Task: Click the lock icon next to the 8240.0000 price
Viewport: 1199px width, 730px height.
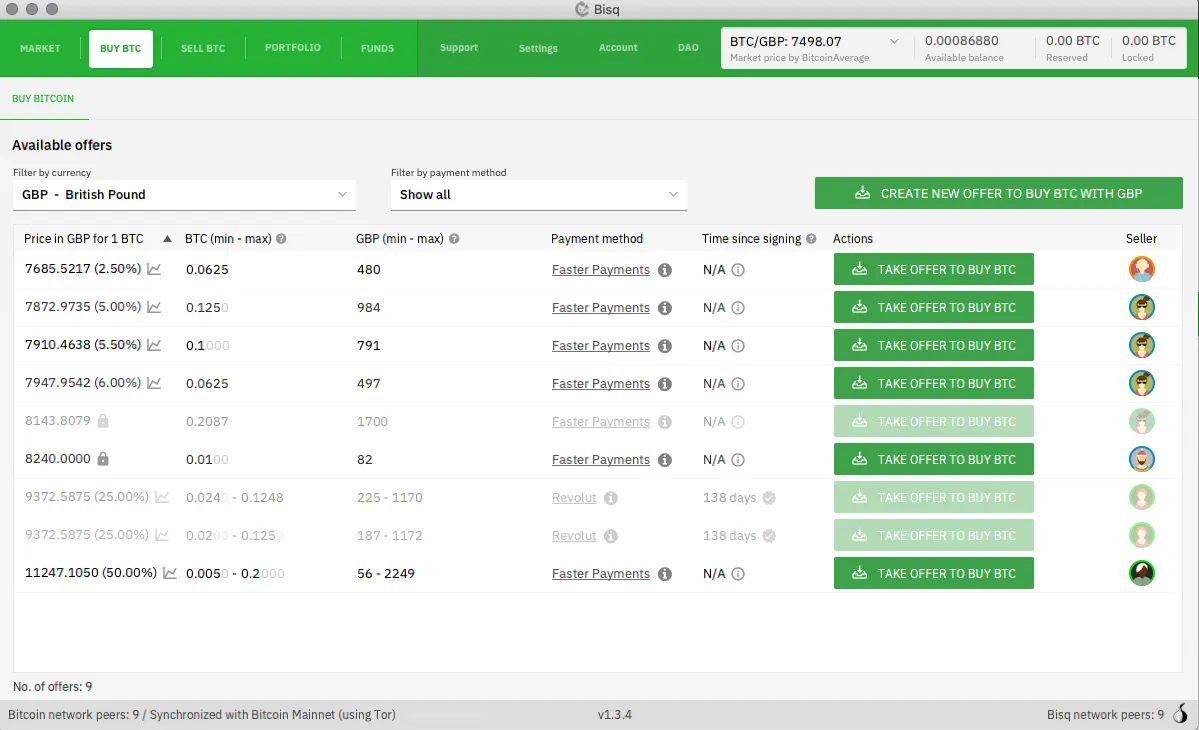Action: click(102, 459)
